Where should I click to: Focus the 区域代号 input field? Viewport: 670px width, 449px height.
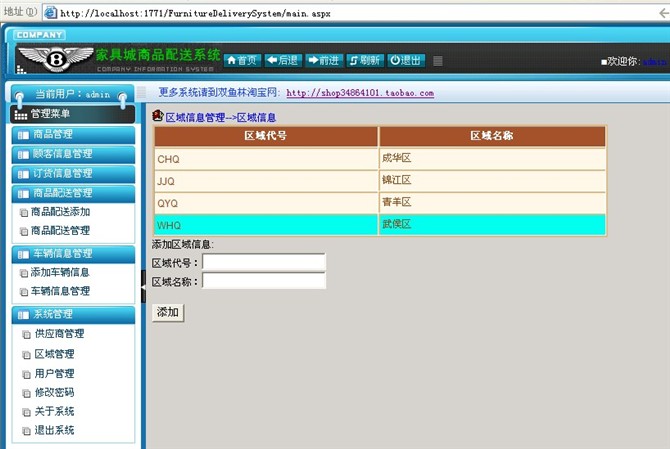tap(264, 262)
